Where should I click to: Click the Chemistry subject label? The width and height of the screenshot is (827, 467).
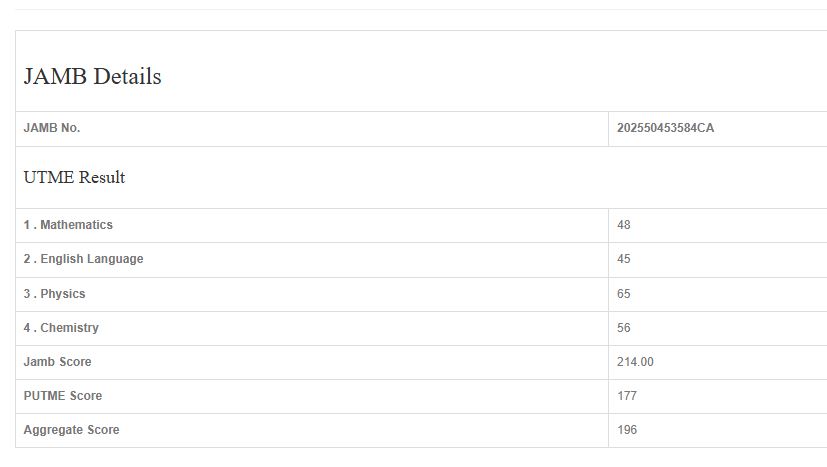pos(61,328)
